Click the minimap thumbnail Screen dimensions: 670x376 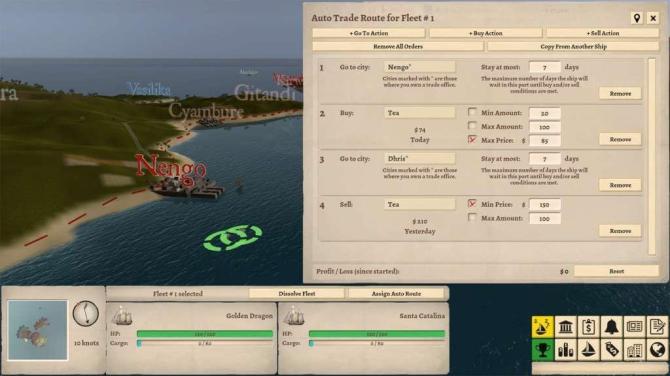[38, 330]
